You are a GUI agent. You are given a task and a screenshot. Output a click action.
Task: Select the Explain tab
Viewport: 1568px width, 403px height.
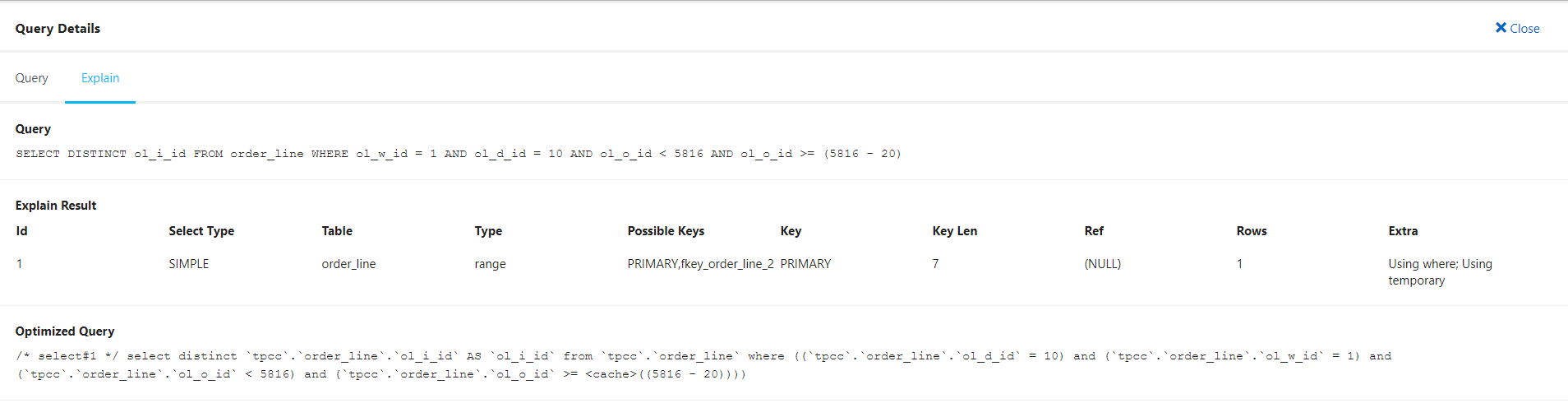[100, 78]
